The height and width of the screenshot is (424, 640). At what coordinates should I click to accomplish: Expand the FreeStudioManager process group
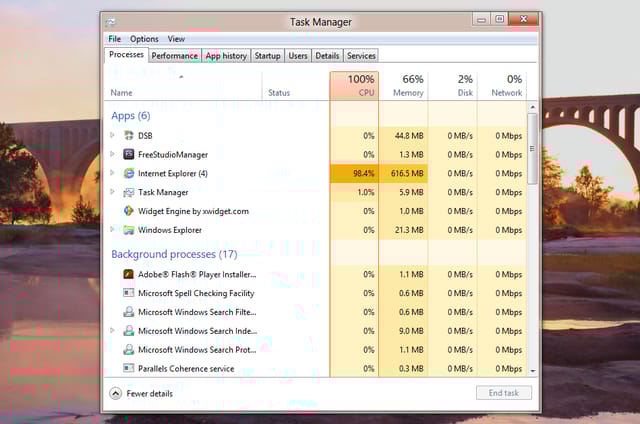[112, 154]
